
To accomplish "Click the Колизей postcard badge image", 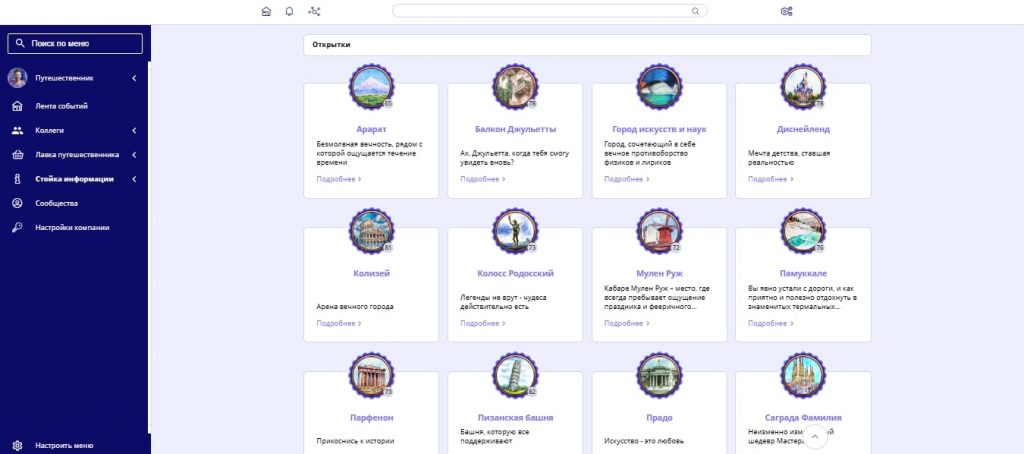I will pos(371,230).
